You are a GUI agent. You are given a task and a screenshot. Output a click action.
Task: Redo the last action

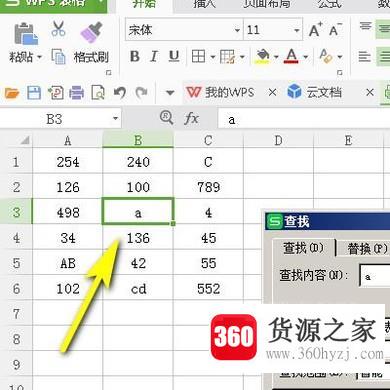142,92
